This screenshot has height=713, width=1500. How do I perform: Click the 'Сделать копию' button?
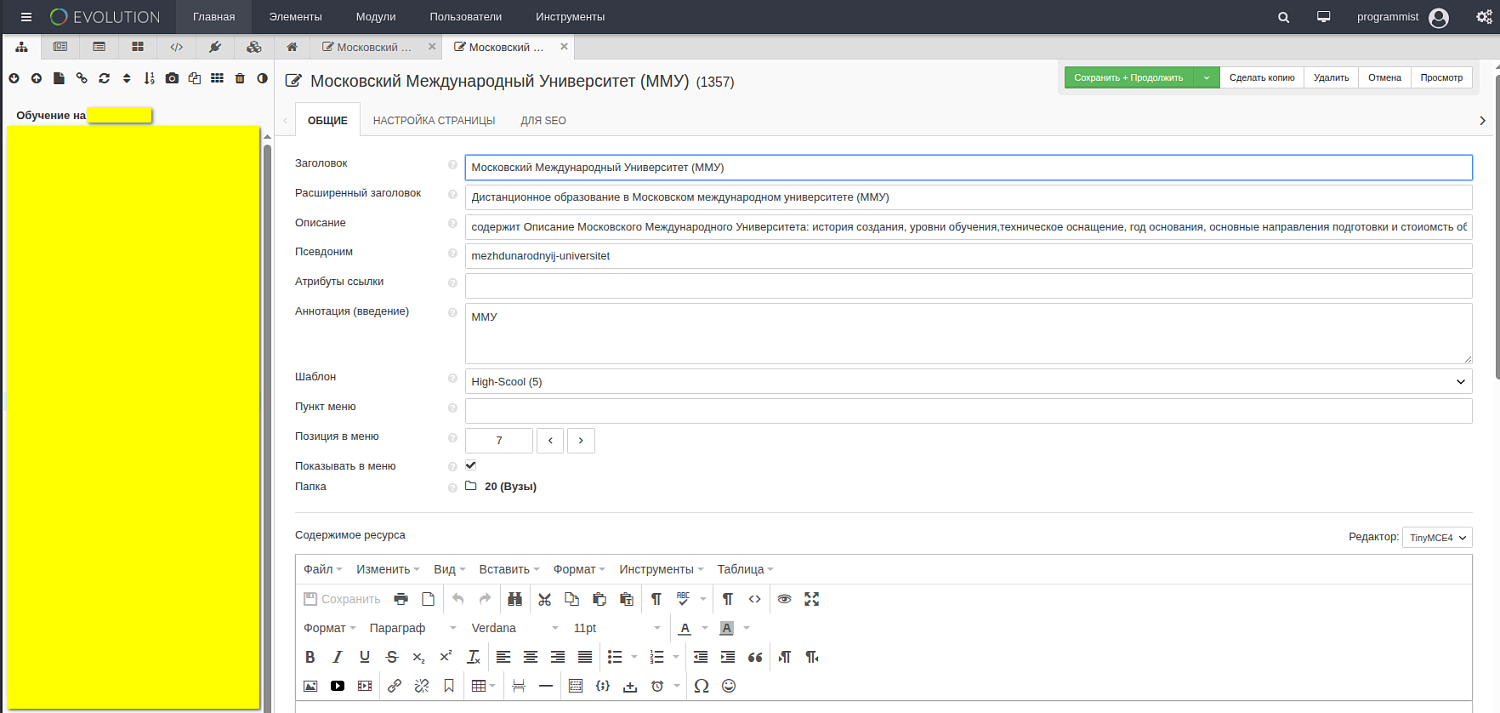tap(1262, 77)
